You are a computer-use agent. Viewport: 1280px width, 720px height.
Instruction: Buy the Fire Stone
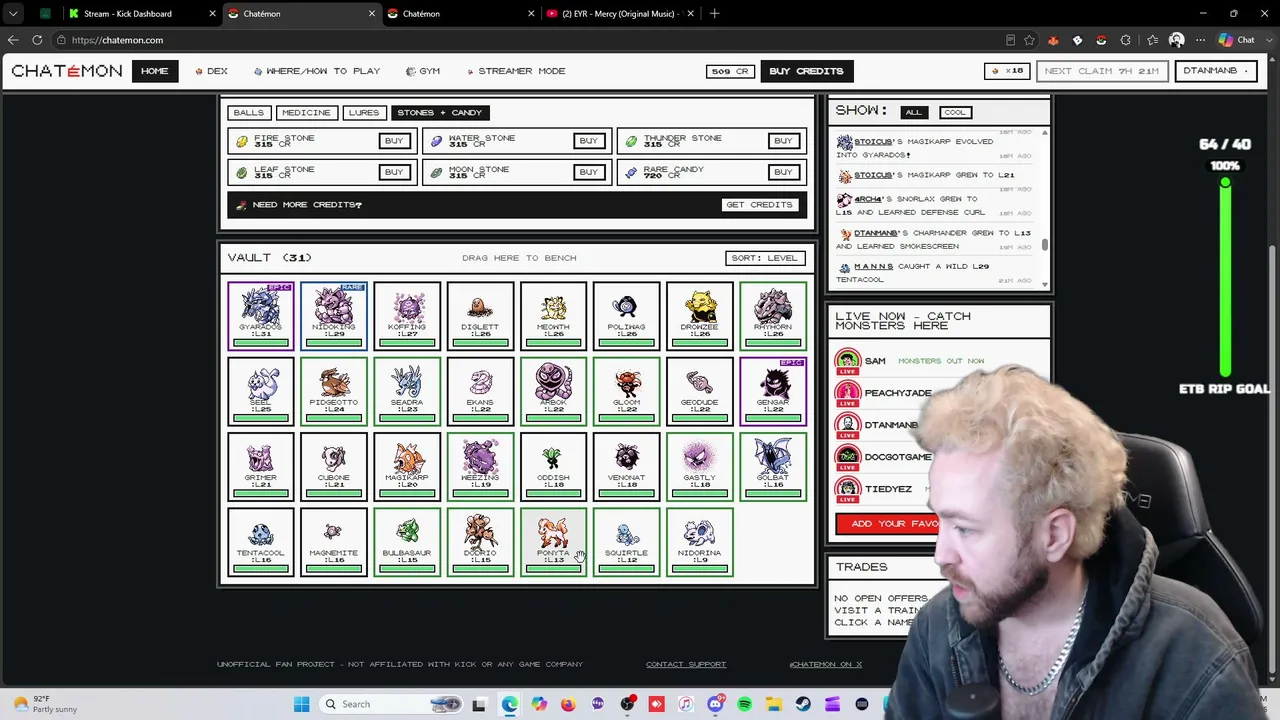pos(394,141)
